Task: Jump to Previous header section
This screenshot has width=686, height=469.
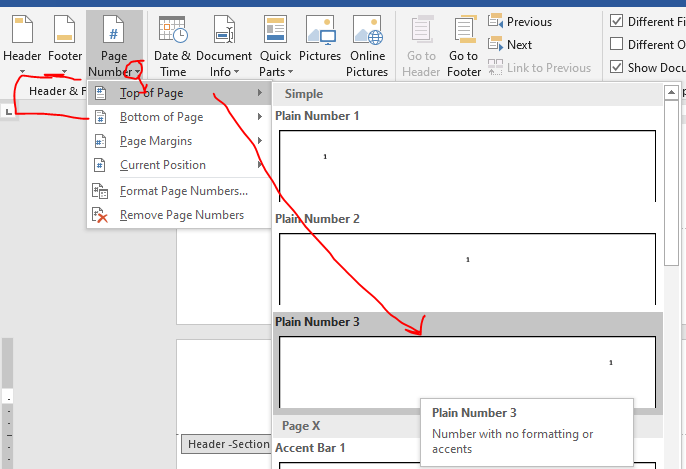Action: [520, 21]
